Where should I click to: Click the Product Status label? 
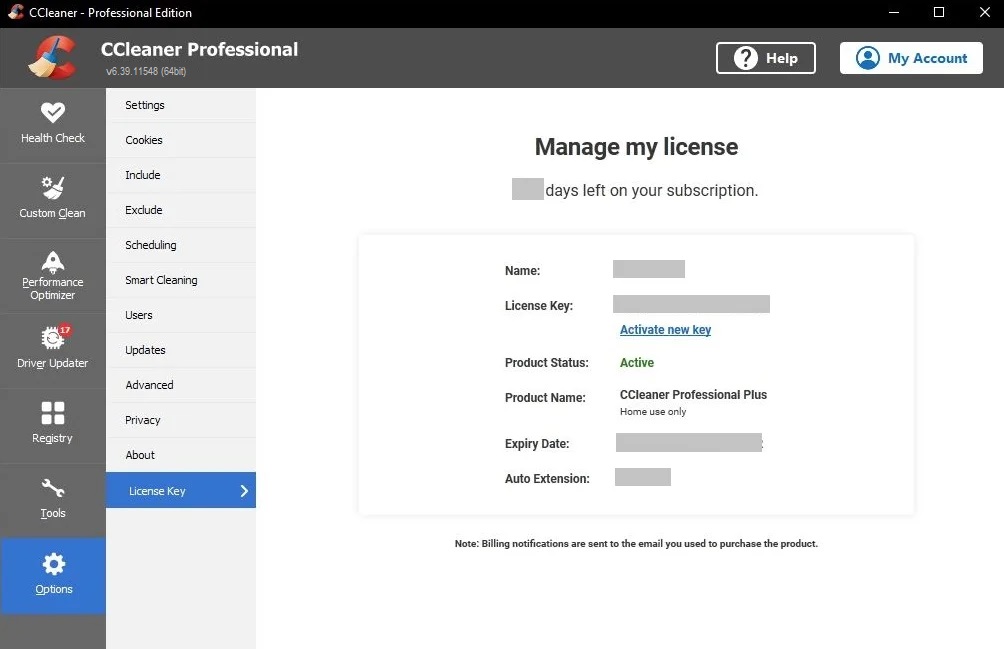pyautogui.click(x=547, y=363)
